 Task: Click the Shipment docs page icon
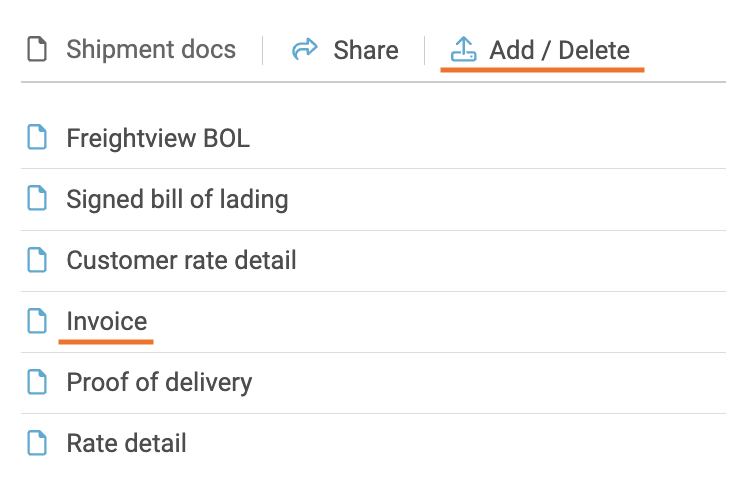(x=36, y=50)
